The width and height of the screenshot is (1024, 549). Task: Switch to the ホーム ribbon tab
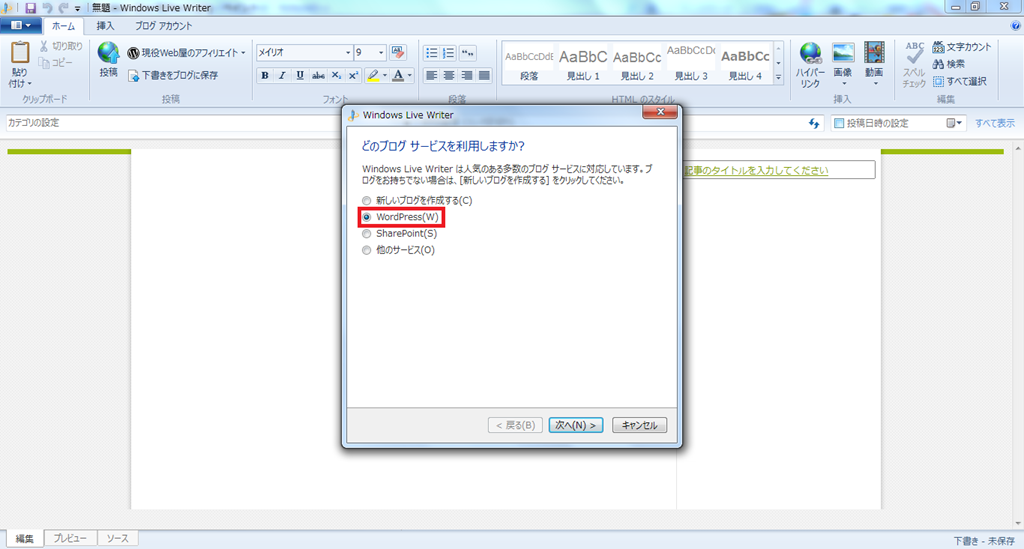63,26
